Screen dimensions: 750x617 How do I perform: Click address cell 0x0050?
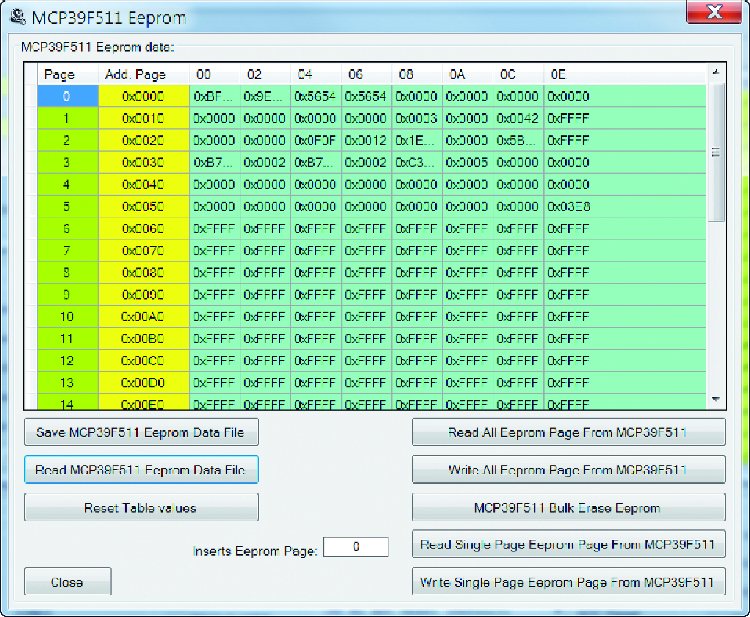click(143, 207)
